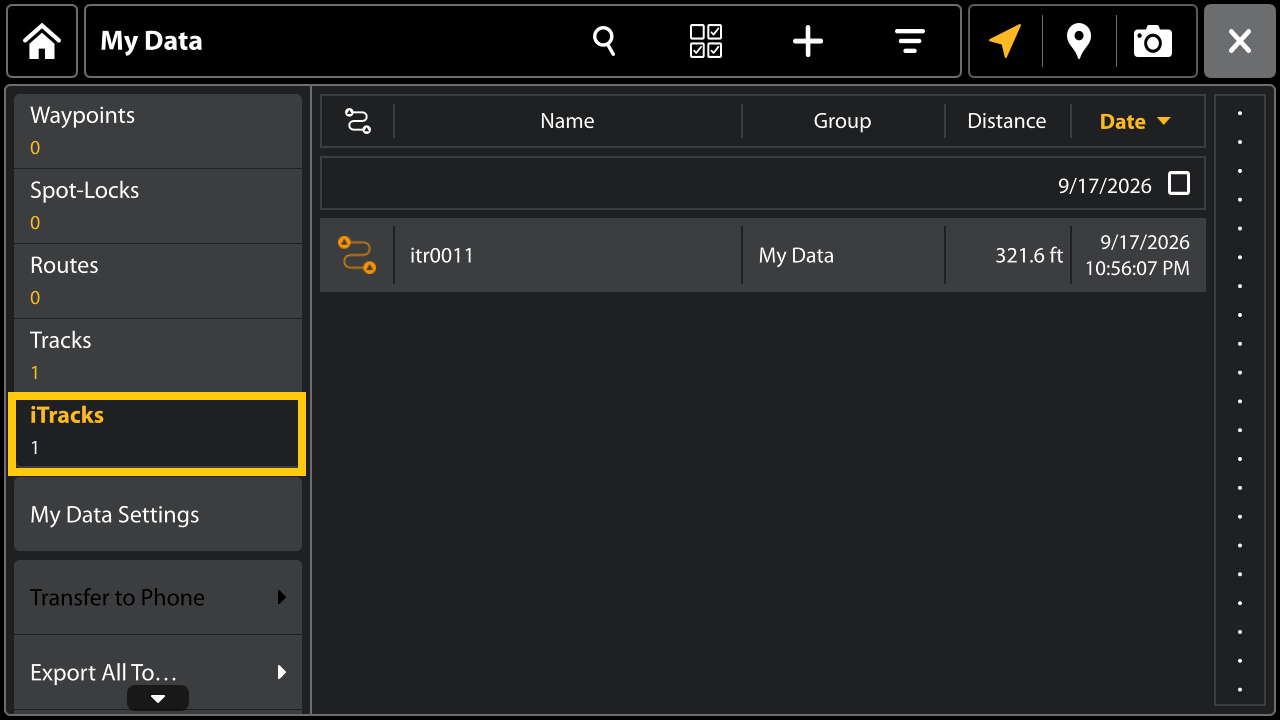Click the 10:56:07 PM timestamp
This screenshot has width=1280, height=720.
pos(1137,268)
